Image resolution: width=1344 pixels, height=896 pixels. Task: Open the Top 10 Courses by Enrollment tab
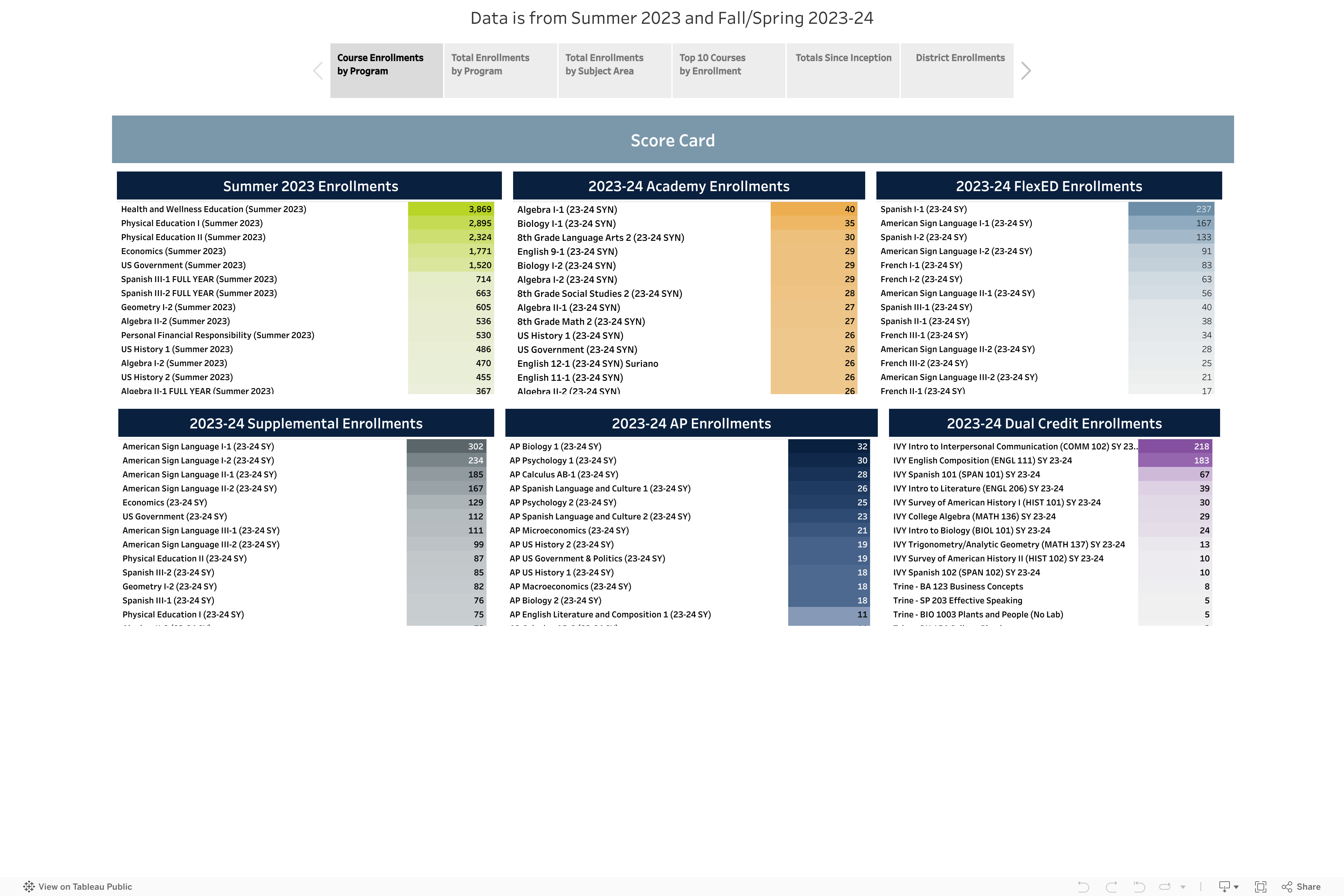pyautogui.click(x=728, y=70)
